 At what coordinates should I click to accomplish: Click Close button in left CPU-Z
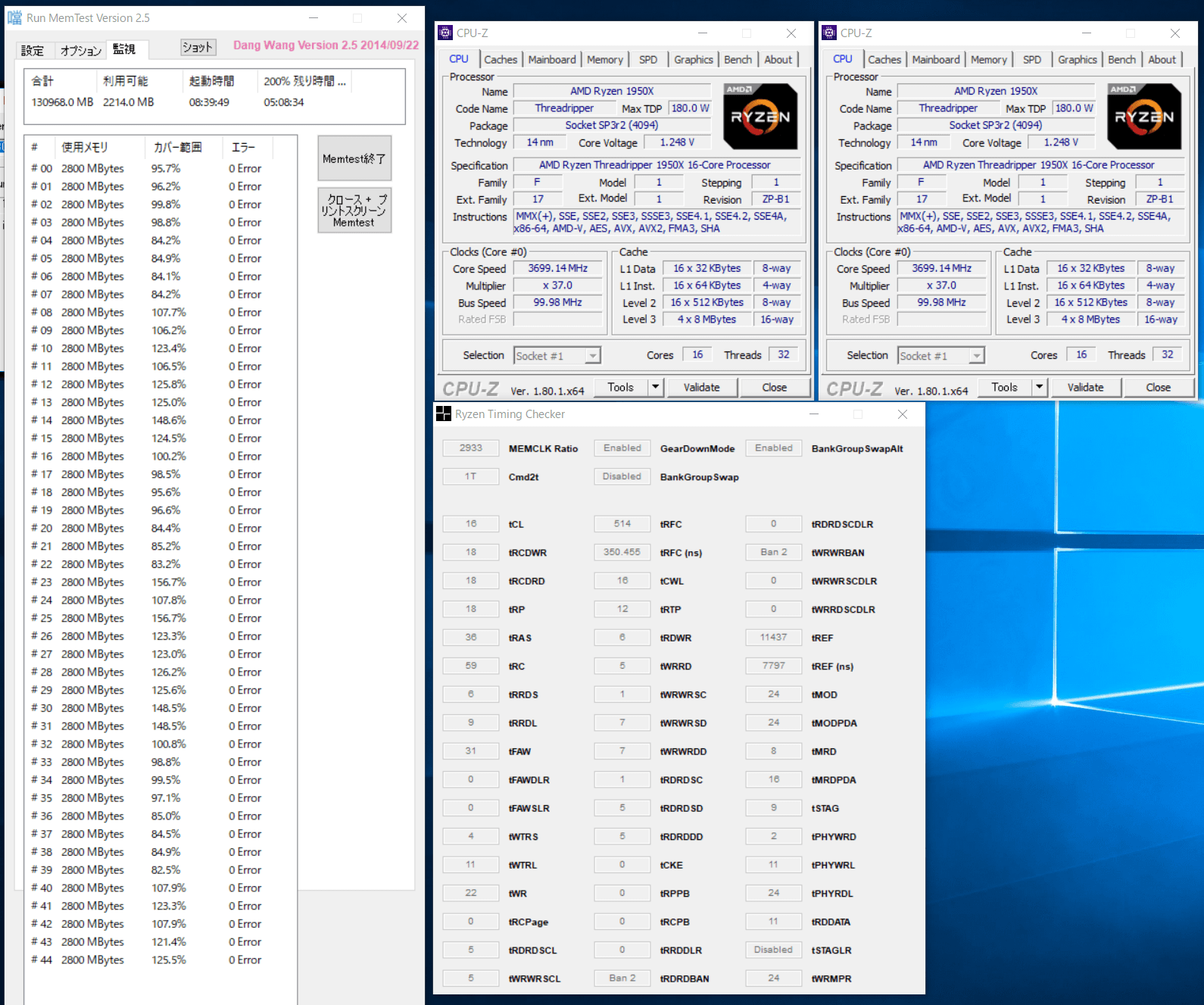[775, 387]
